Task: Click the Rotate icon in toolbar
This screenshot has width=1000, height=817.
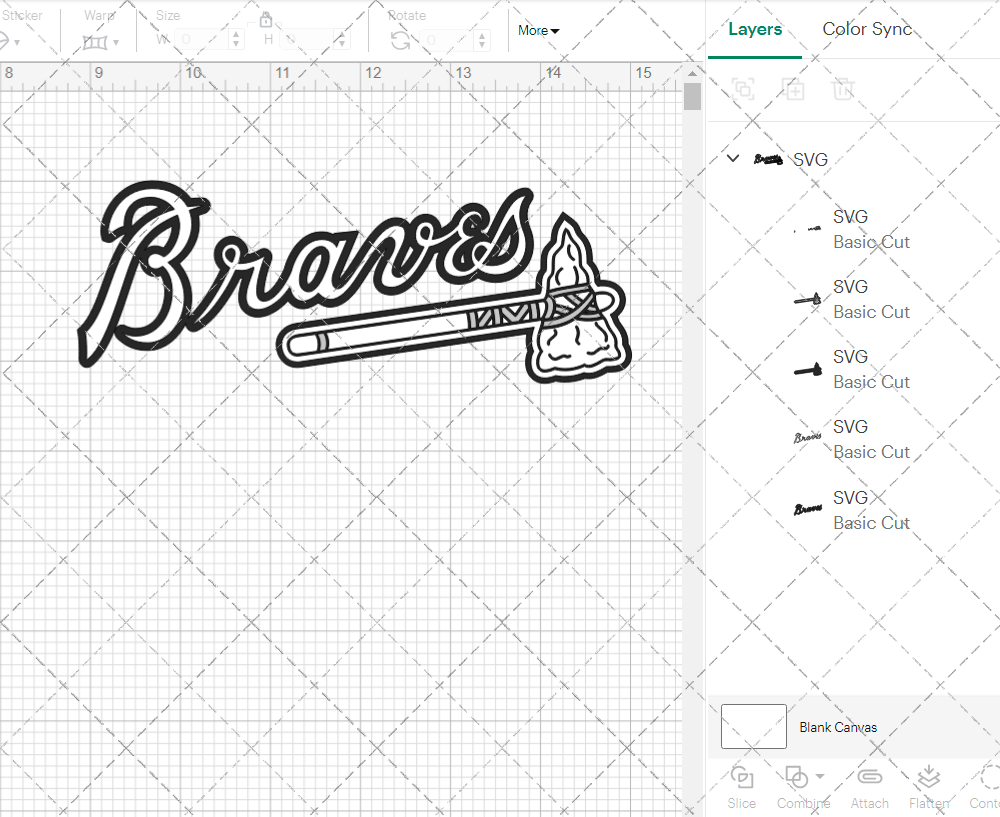Action: click(x=400, y=40)
